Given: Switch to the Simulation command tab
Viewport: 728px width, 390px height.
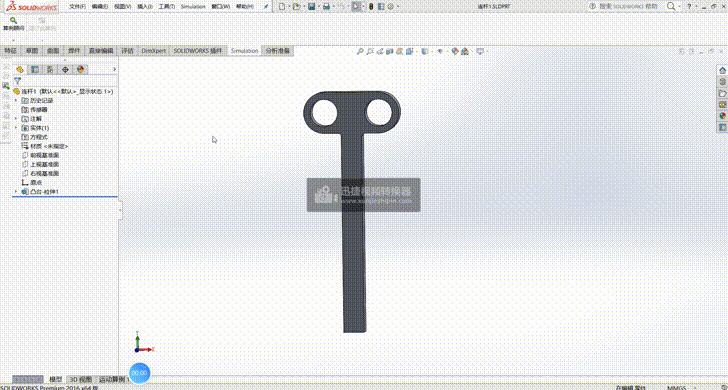Looking at the screenshot, I should click(245, 51).
